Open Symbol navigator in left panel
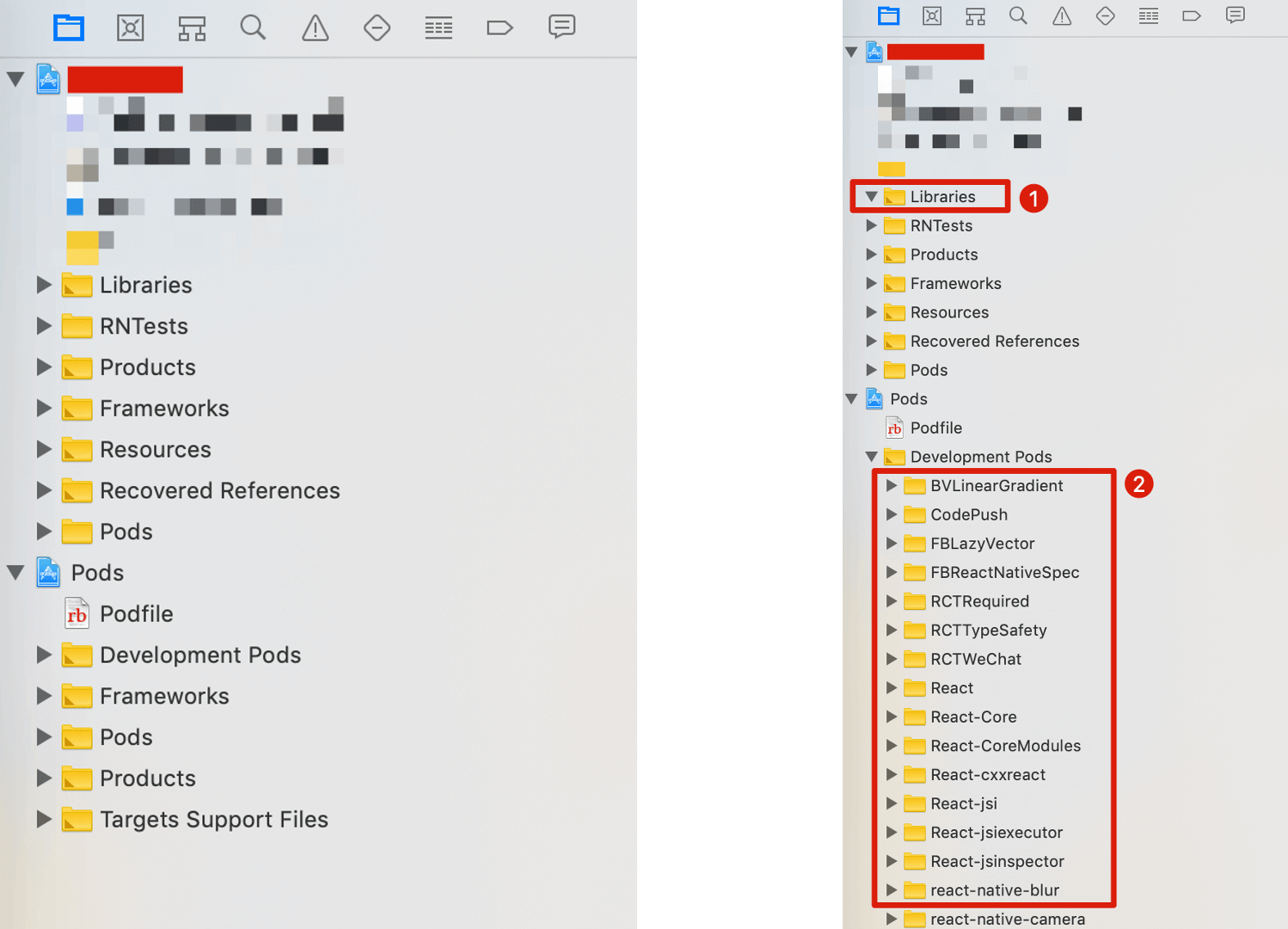Viewport: 1288px width, 929px height. (x=192, y=28)
